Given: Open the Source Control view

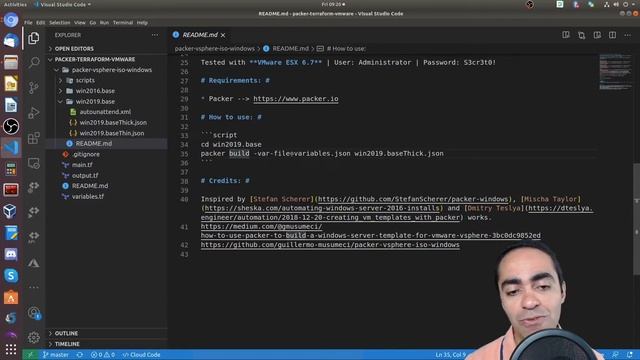Looking at the screenshot, I should coord(34,87).
